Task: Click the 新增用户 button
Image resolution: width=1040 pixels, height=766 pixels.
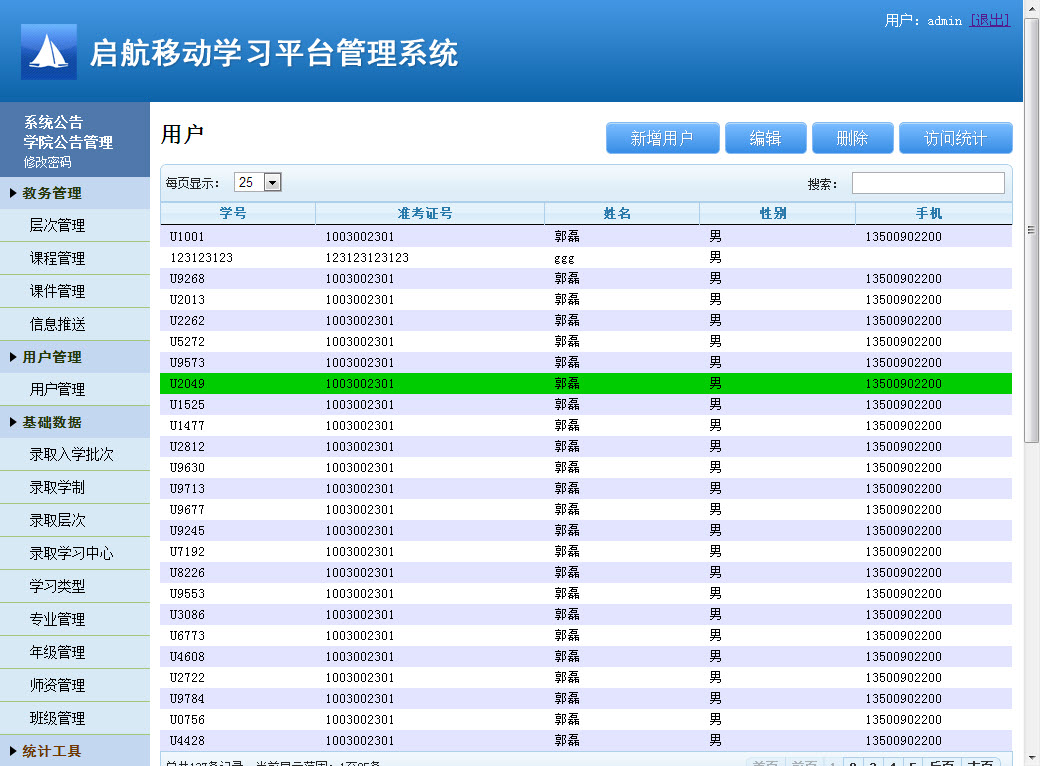Action: [662, 138]
